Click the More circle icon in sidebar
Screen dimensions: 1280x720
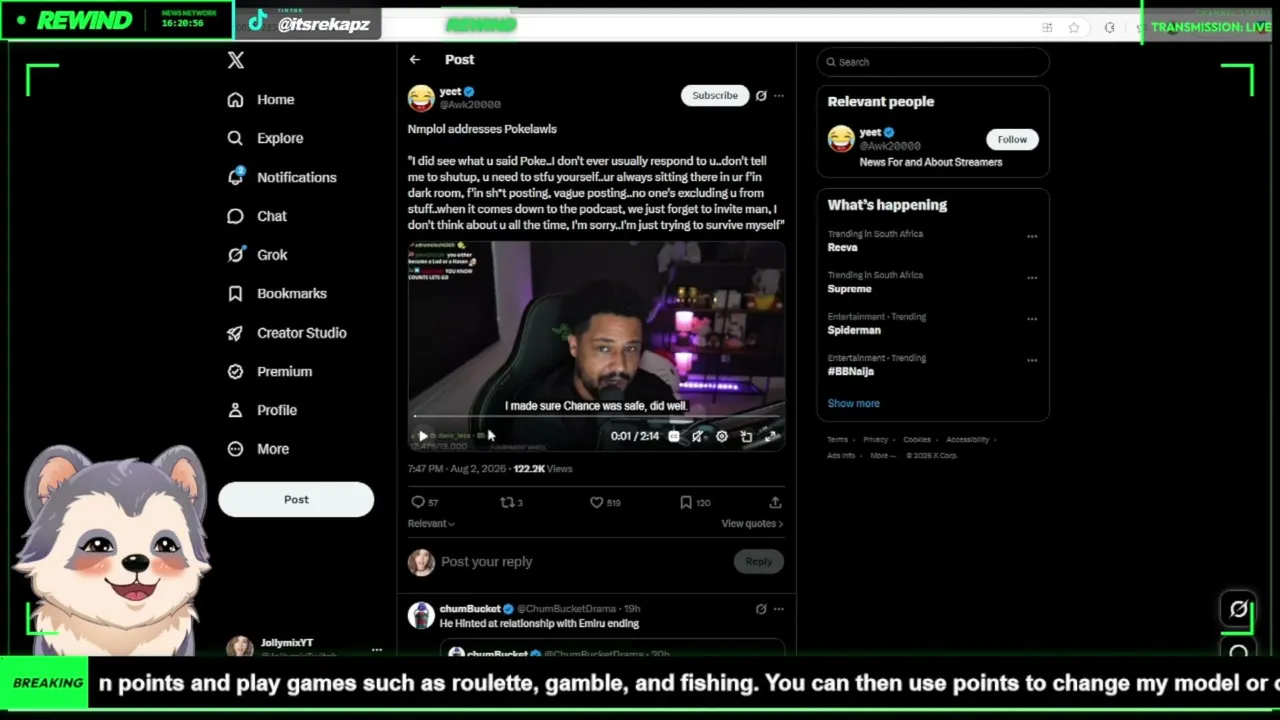click(235, 449)
